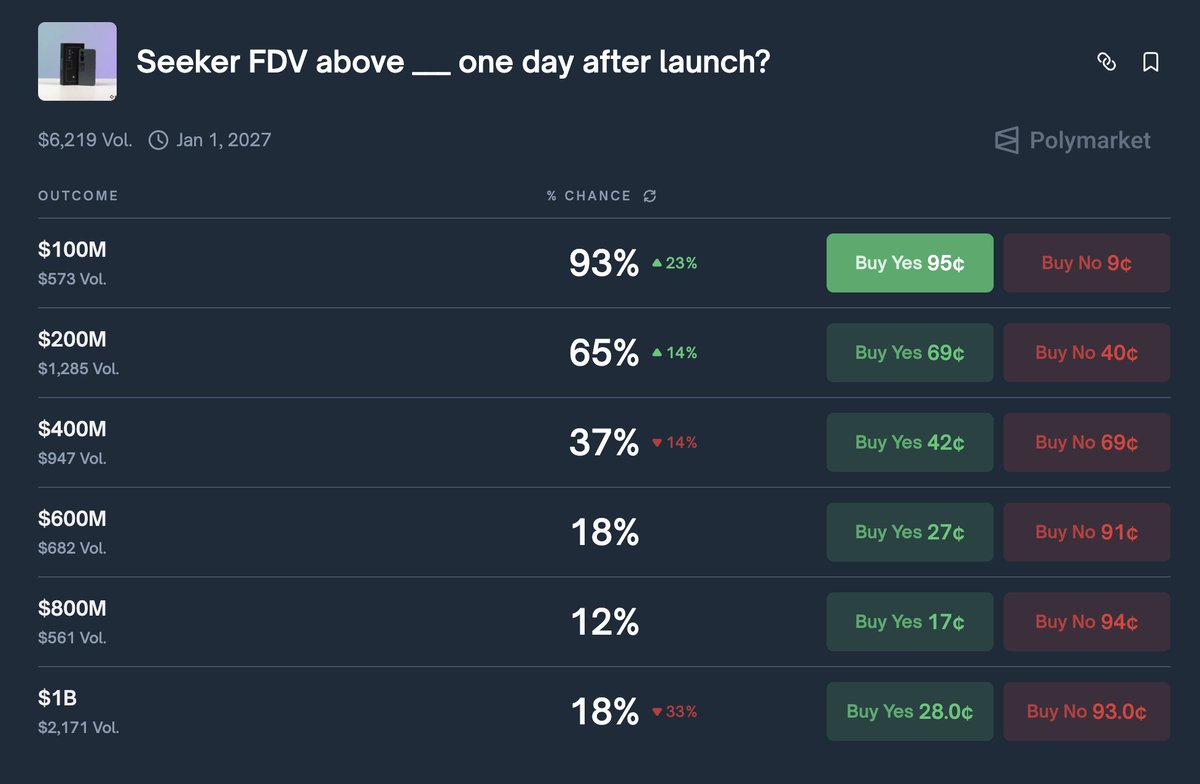1200x784 pixels.
Task: Buy No at 69¢ for $400M
Action: [1086, 442]
